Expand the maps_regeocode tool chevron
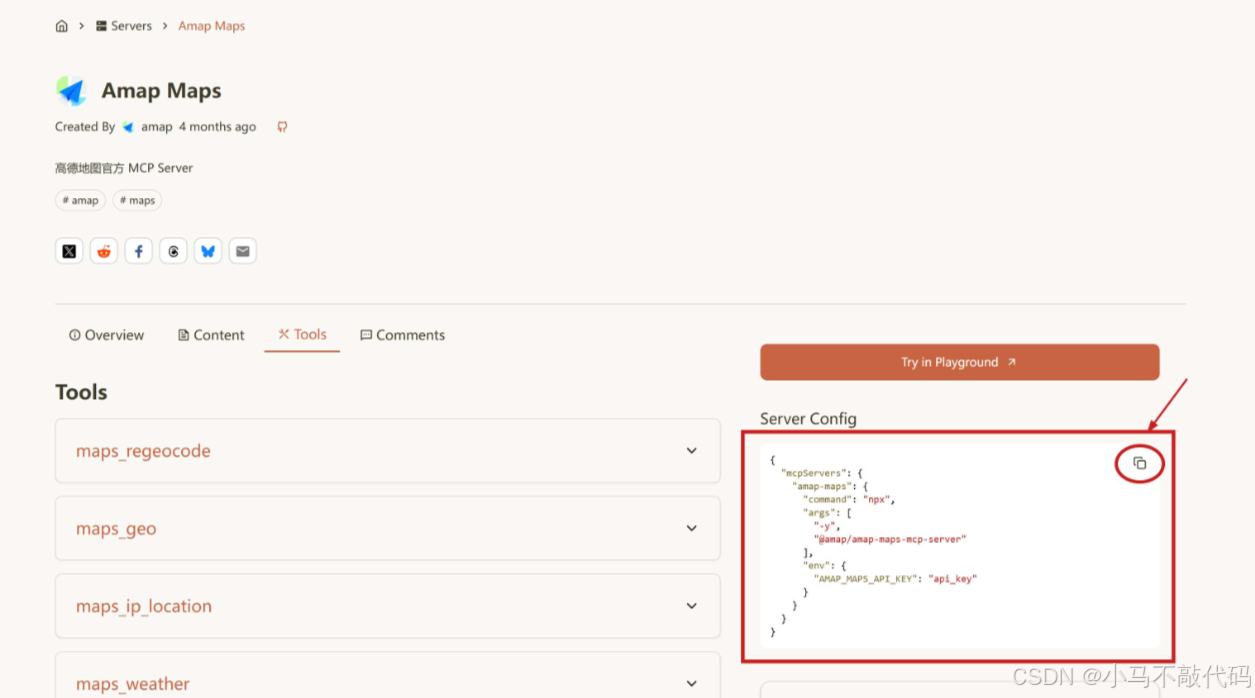Screen dimensions: 1255x698 [691, 451]
